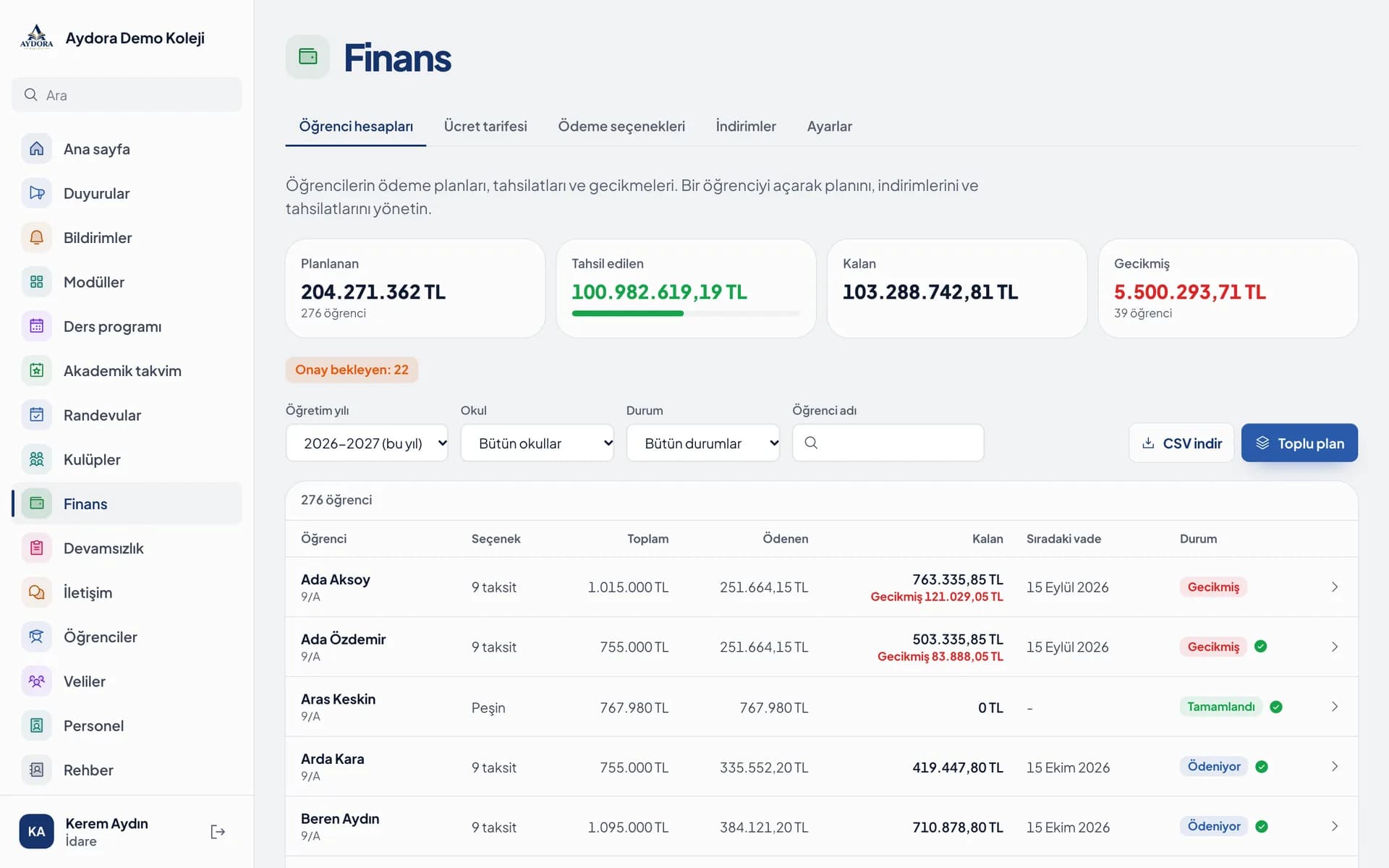Switch to Ayarlar tab
Image resolution: width=1389 pixels, height=868 pixels.
830,126
